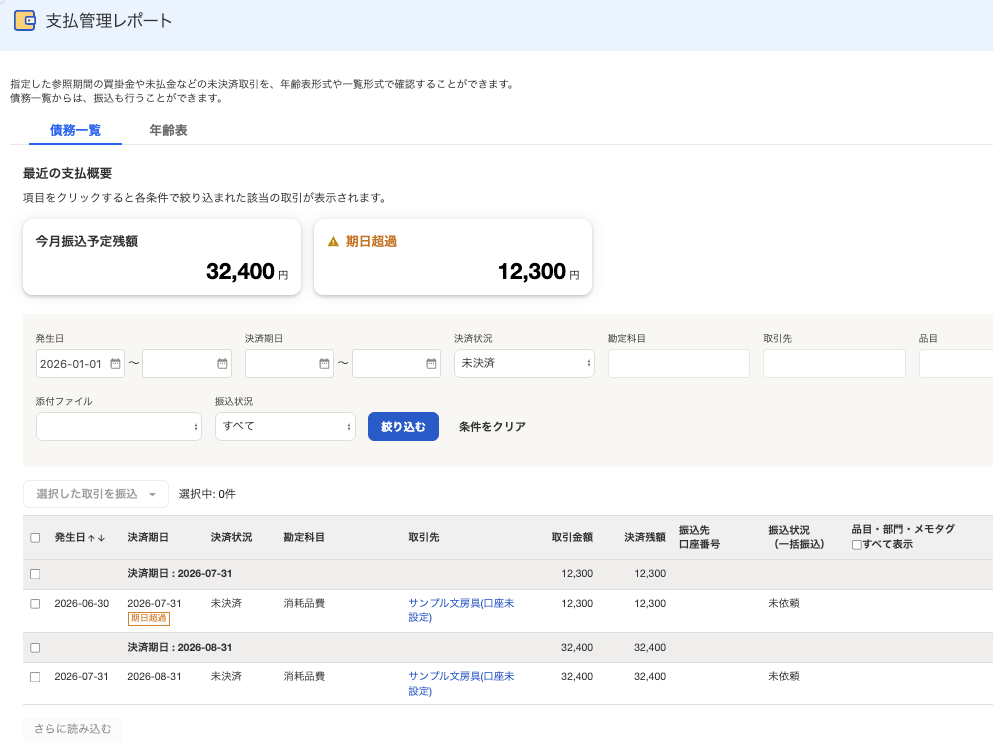Screen dimensions: 993x750
Task: Click 未依頼 status in the 2026-07-31 row
Action: [783, 677]
